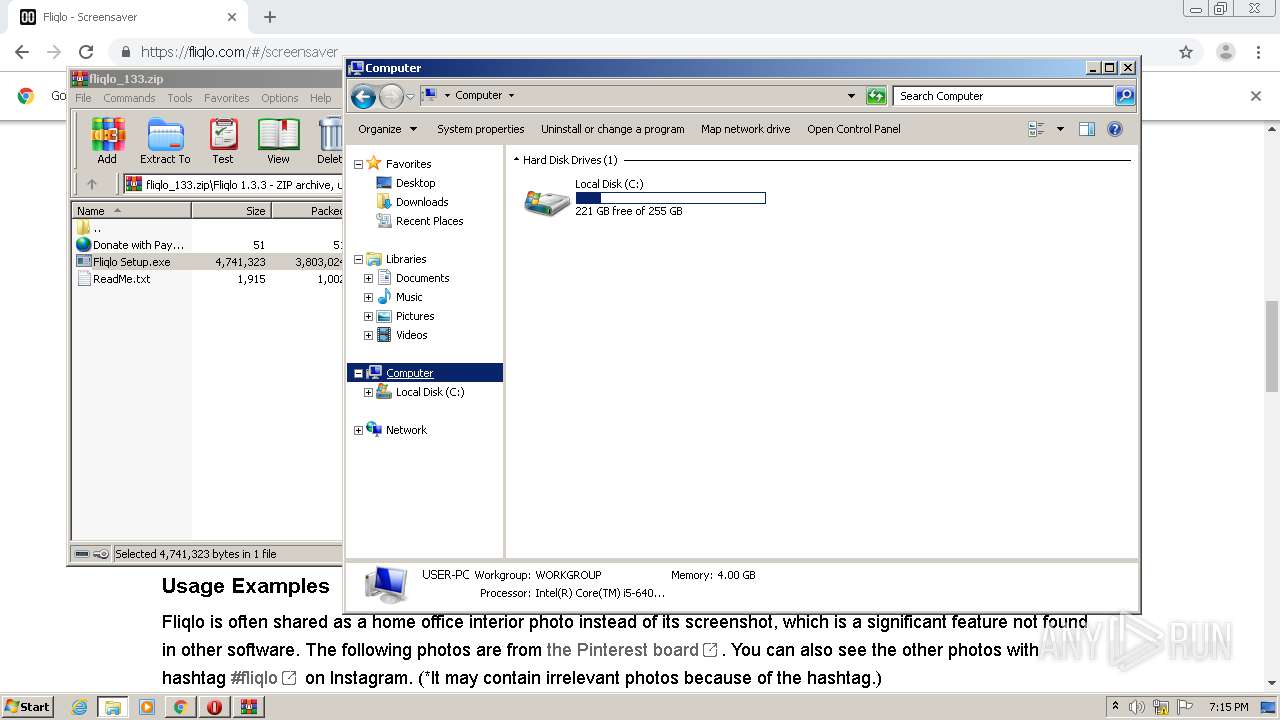Open Explorer help question mark icon

coord(1115,129)
